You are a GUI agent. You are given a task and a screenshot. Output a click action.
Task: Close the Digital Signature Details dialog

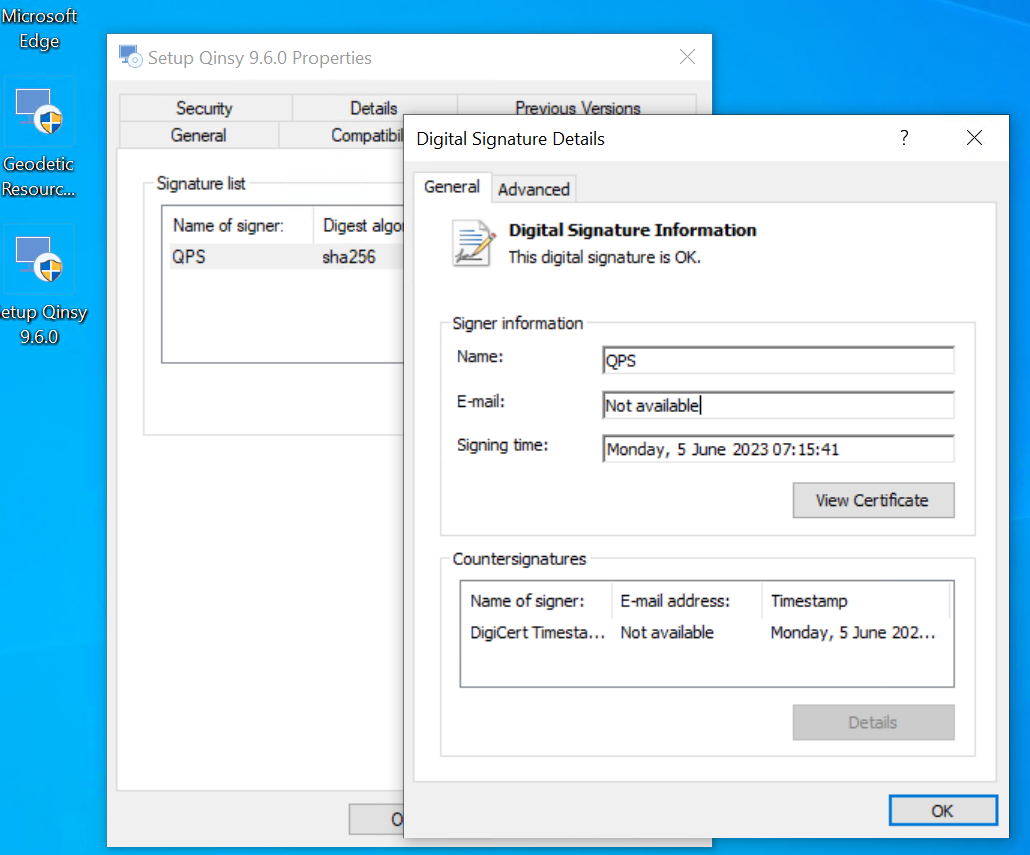pos(974,138)
